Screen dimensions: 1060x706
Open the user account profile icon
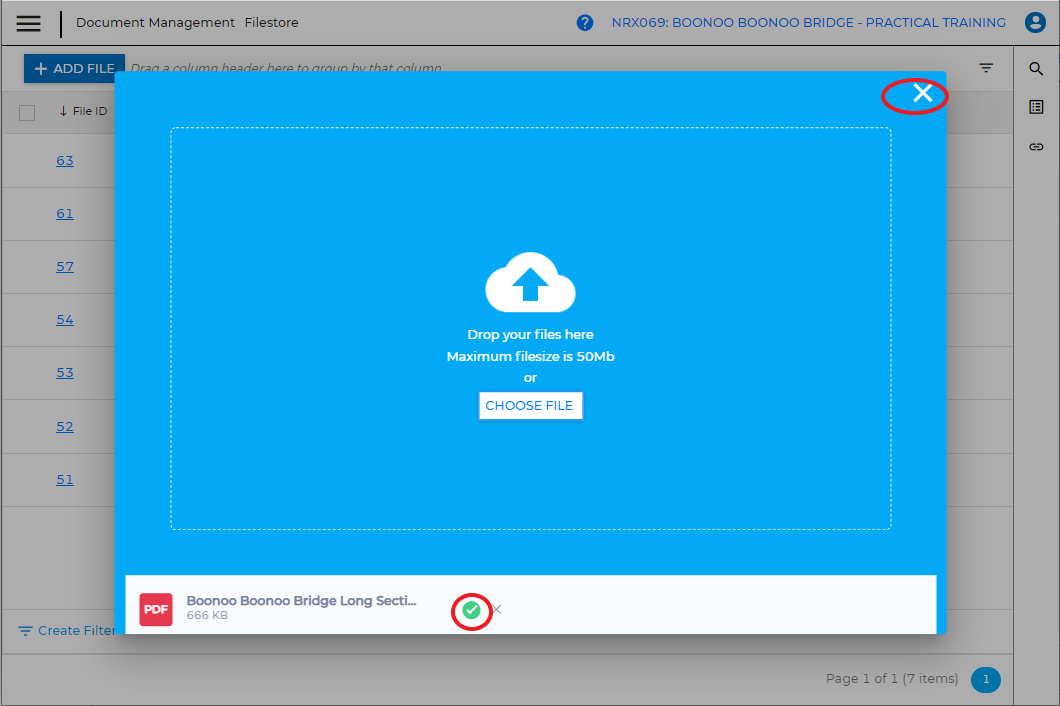click(1035, 23)
